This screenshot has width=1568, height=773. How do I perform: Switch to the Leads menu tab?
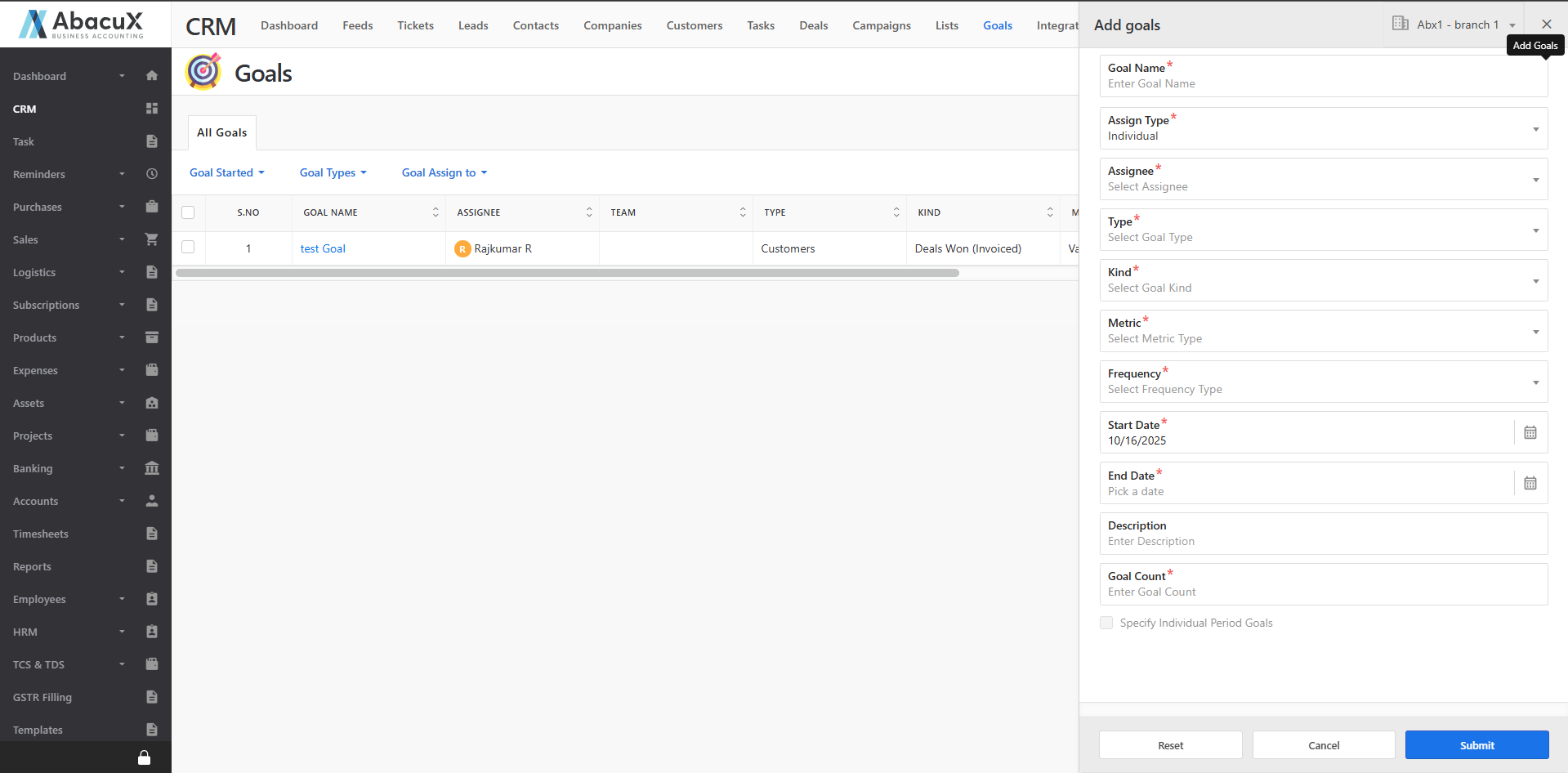click(473, 25)
